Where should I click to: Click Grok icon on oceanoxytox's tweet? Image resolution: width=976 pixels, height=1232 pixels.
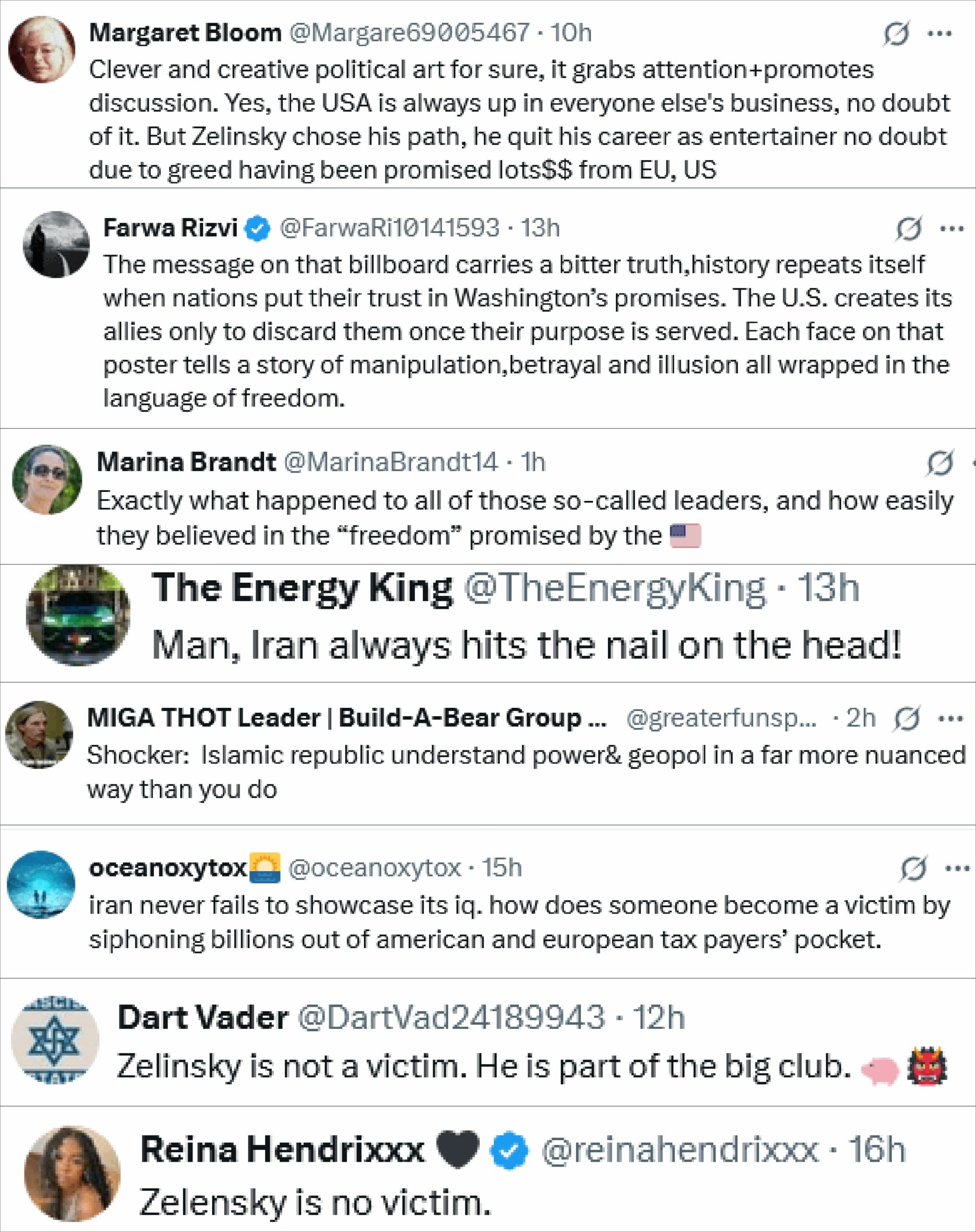coord(912,869)
